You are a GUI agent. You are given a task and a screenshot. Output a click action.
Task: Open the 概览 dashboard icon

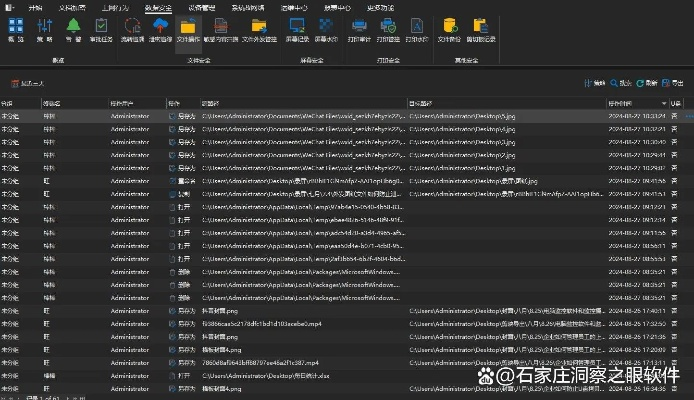tap(16, 31)
